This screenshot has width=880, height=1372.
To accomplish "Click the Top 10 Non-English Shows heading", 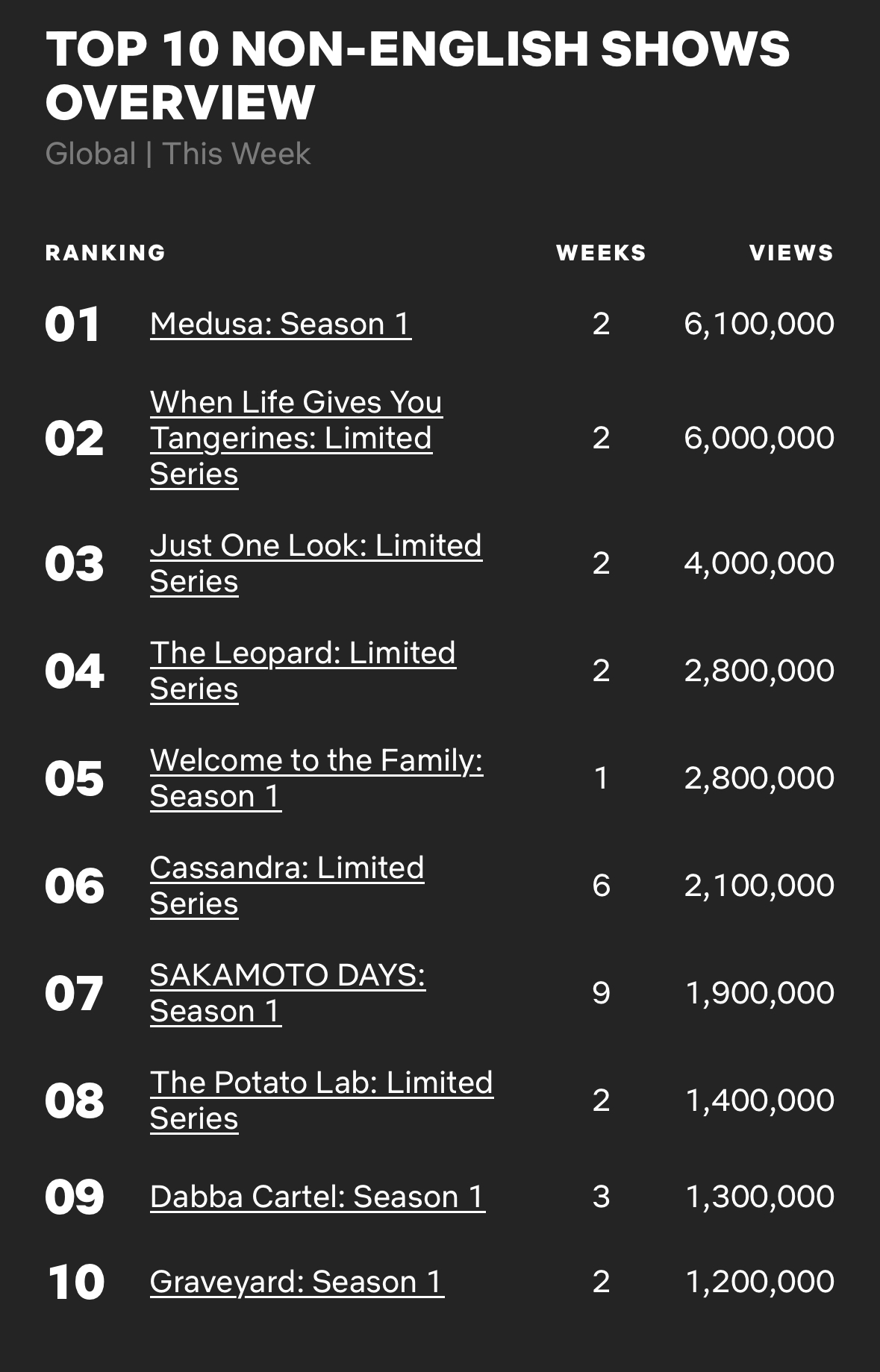I will [x=418, y=75].
